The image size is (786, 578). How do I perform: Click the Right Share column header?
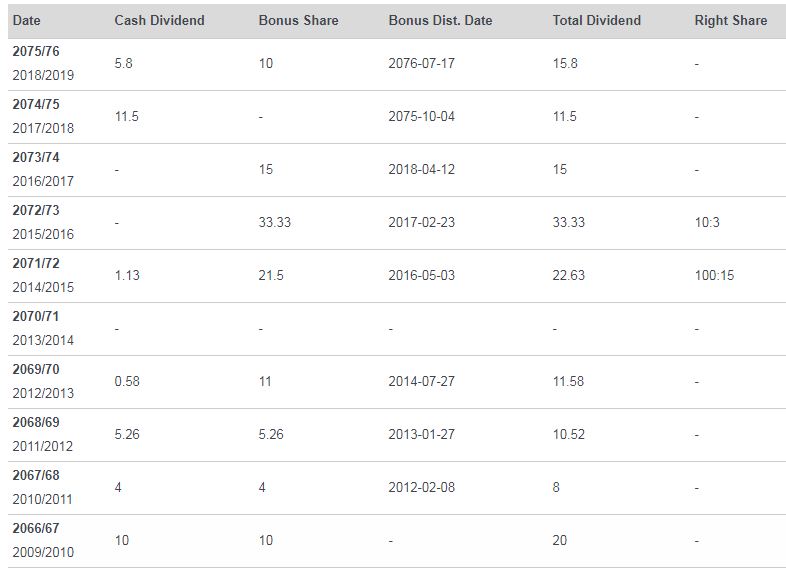[730, 21]
